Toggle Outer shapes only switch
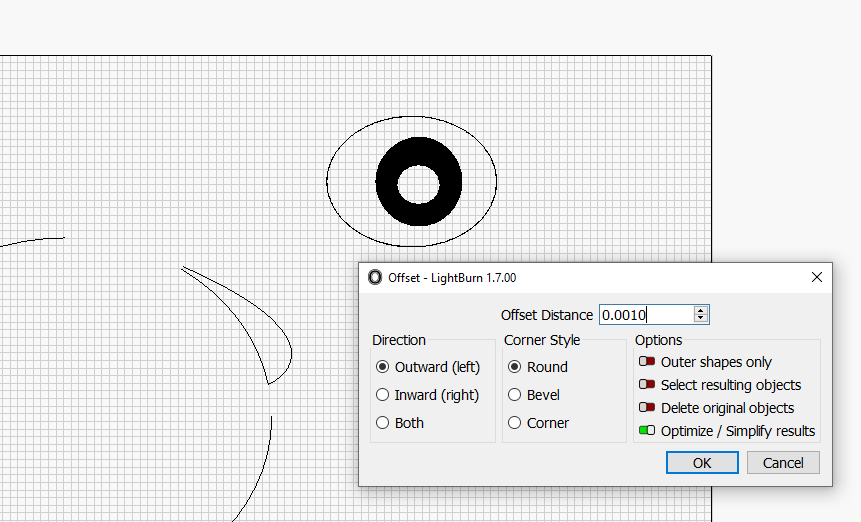 647,362
